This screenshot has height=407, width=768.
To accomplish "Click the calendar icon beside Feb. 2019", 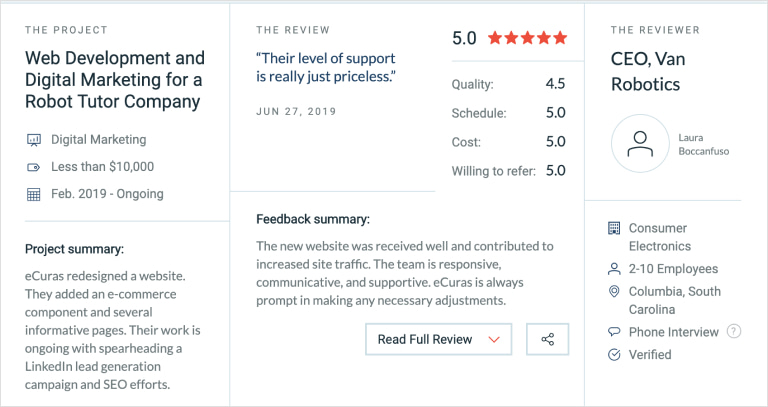I will pyautogui.click(x=33, y=194).
